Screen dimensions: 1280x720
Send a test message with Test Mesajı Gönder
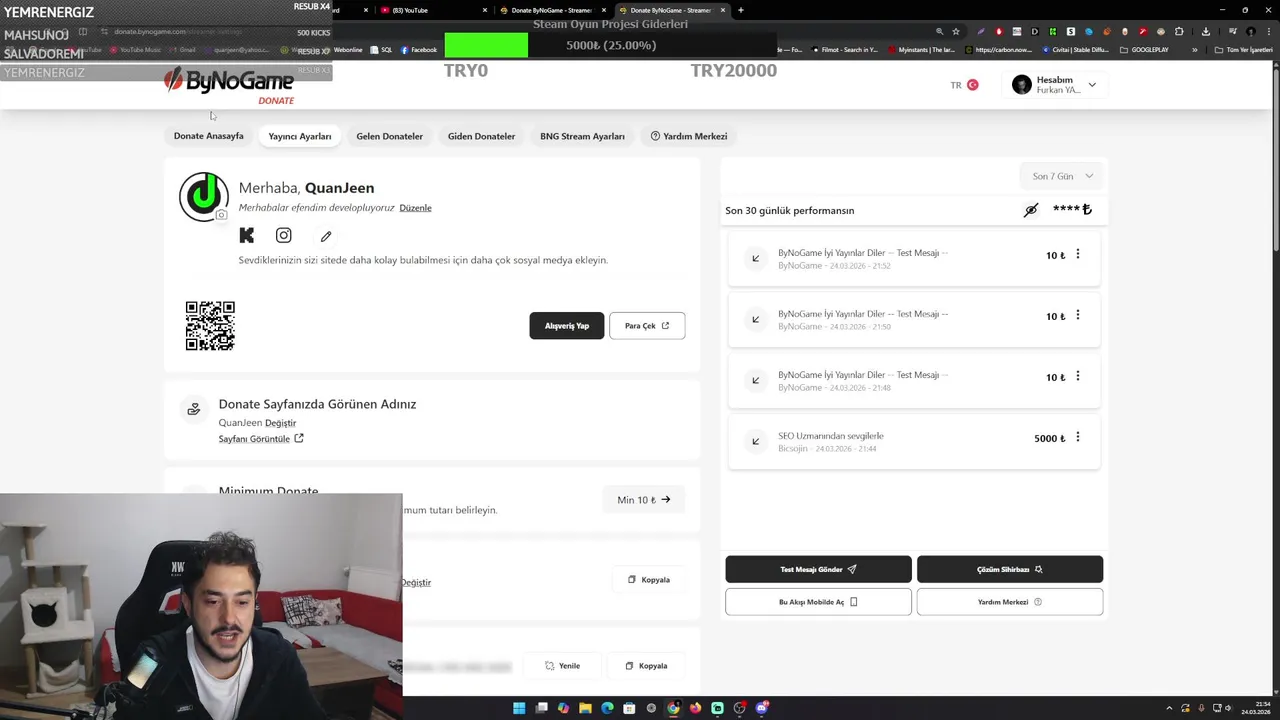(x=818, y=569)
